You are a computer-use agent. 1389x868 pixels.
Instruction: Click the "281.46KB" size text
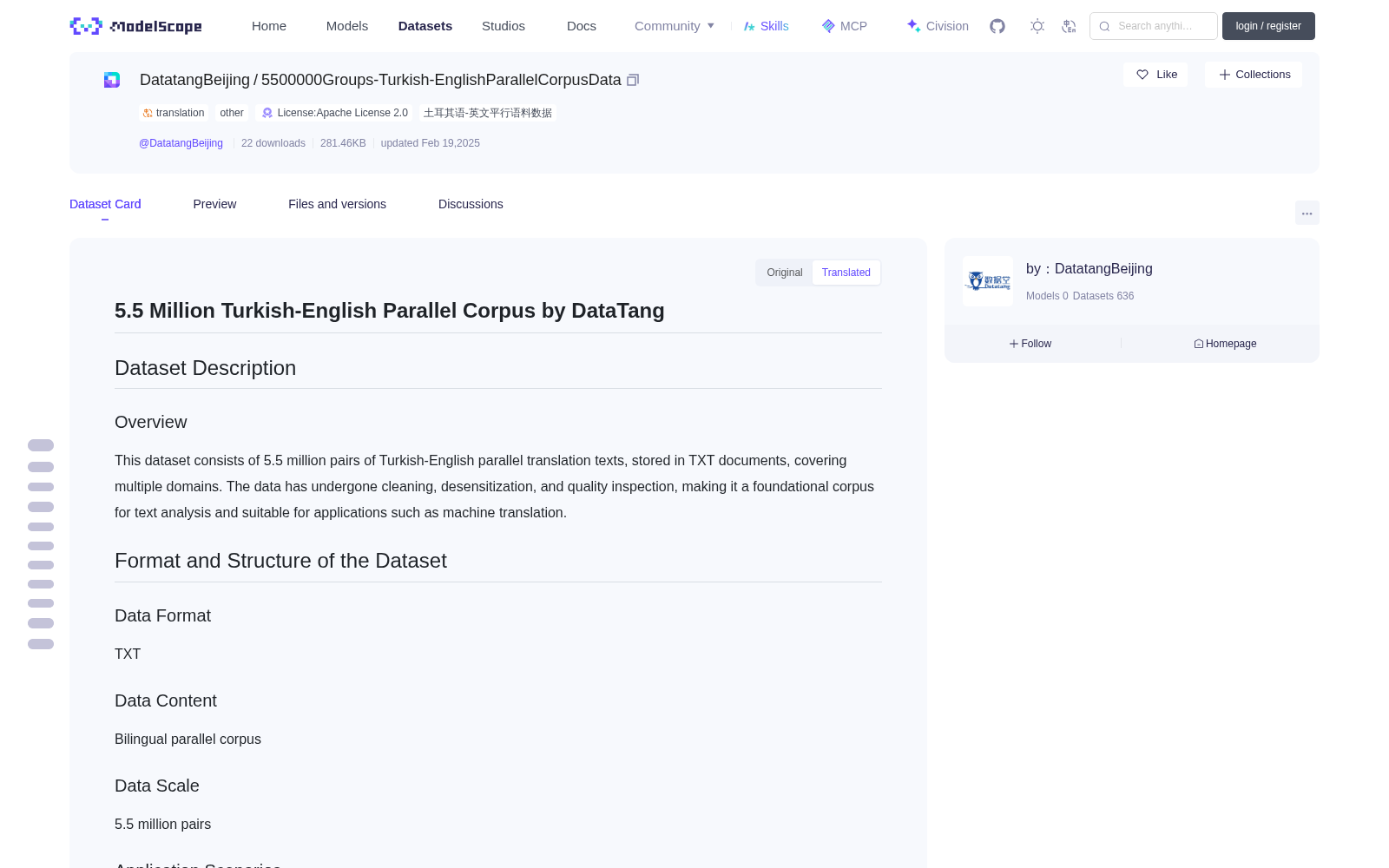(x=343, y=143)
